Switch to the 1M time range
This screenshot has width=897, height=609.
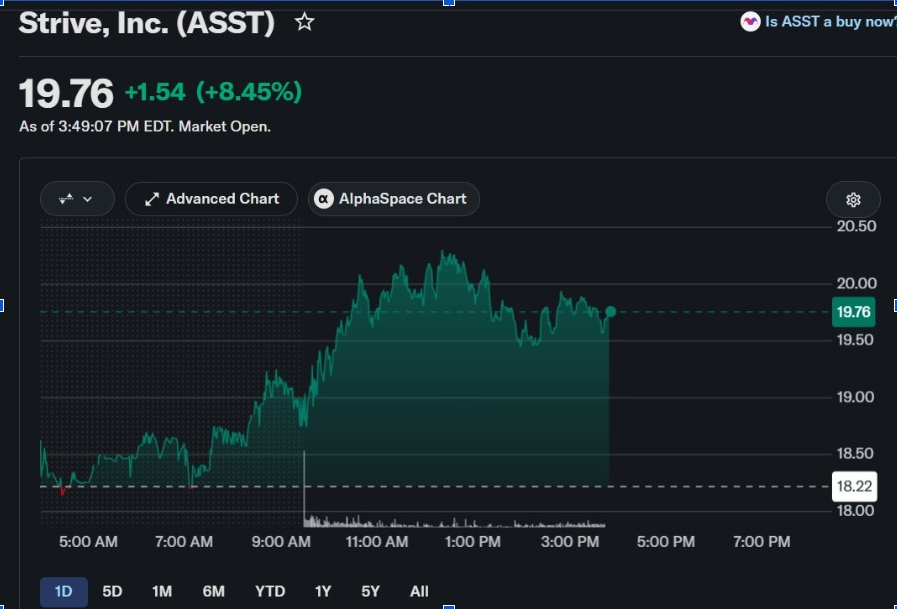pos(162,591)
